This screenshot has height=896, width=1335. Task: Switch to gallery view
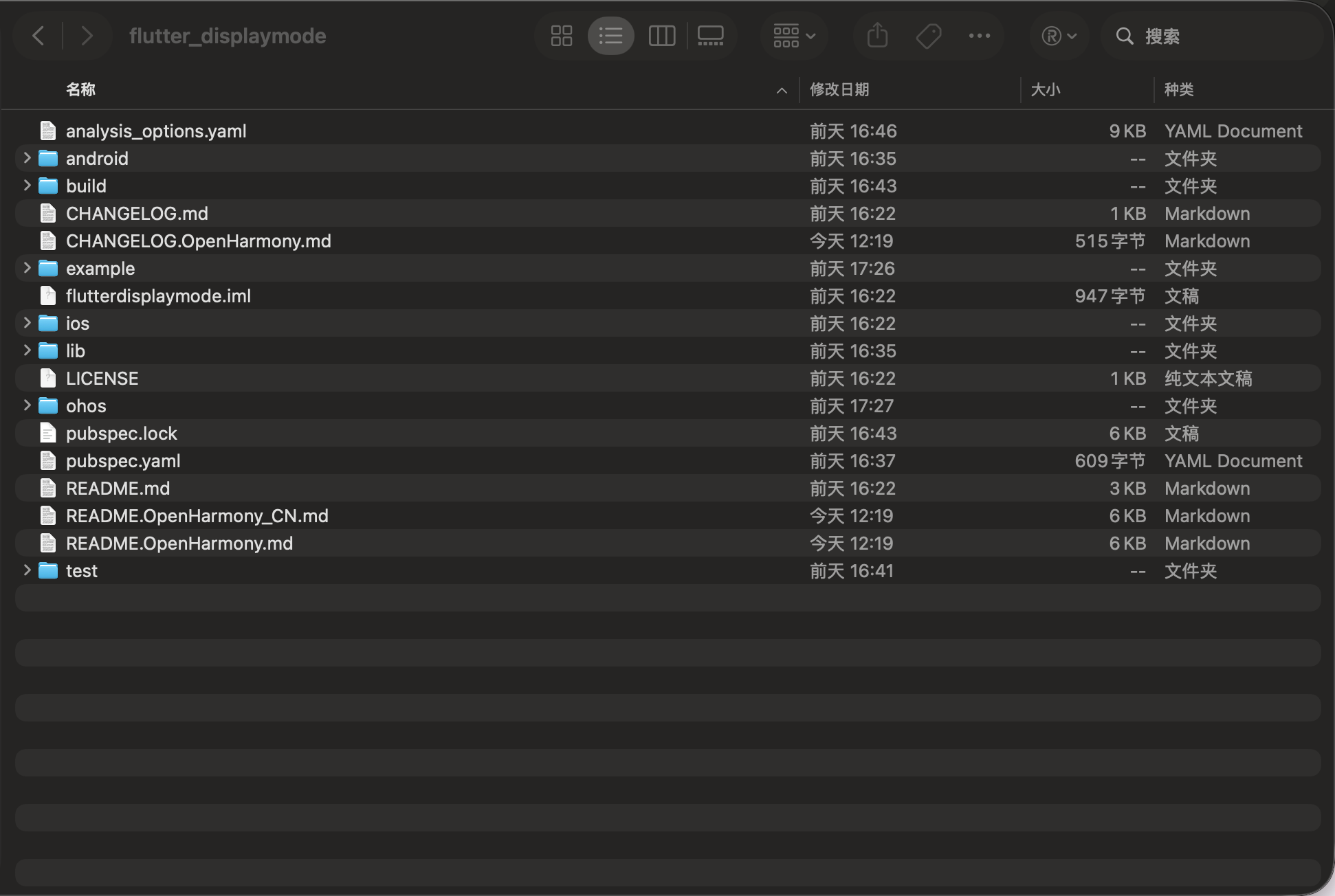click(710, 36)
